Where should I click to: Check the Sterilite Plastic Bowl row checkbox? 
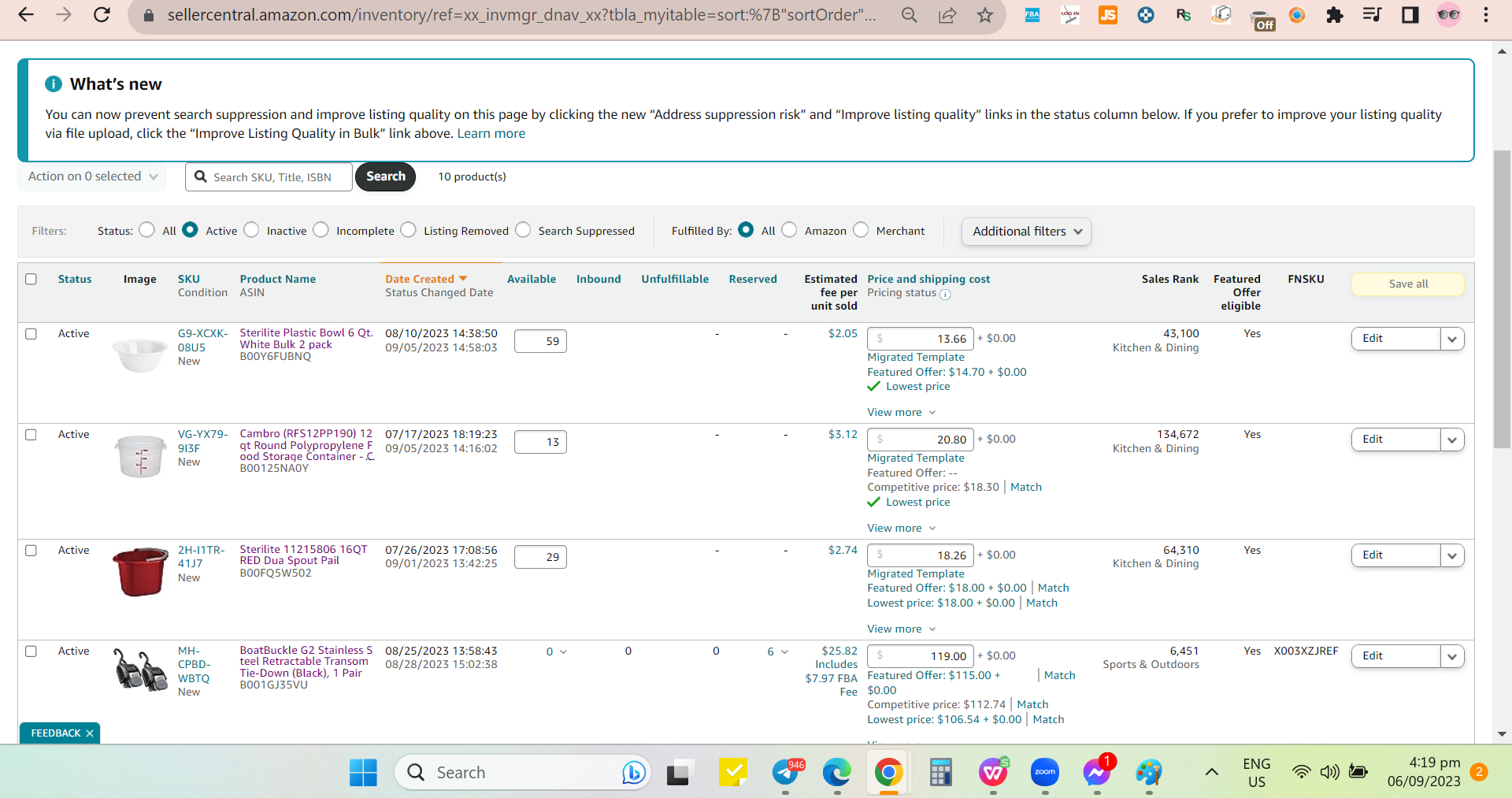point(31,333)
